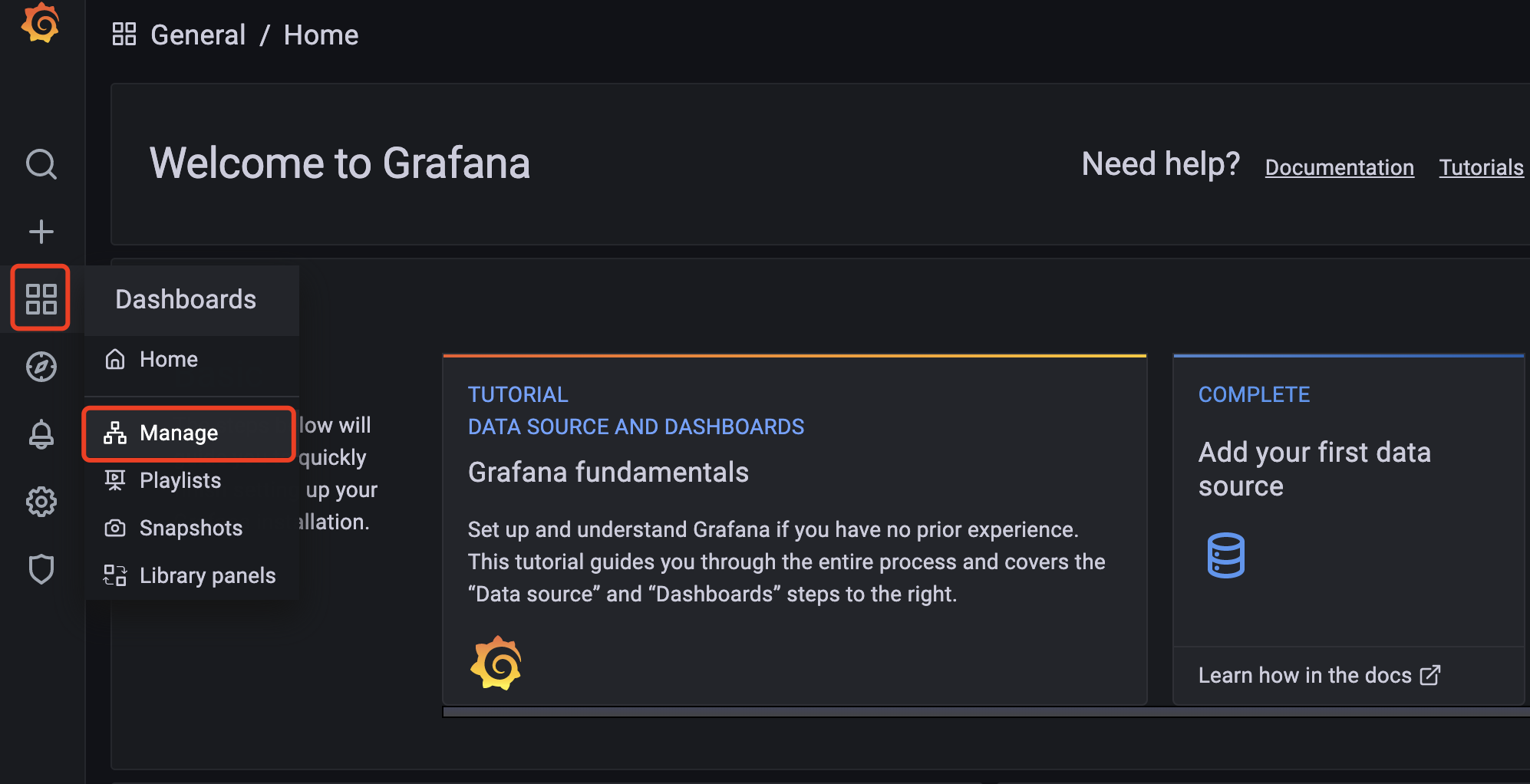Viewport: 1530px width, 784px height.
Task: Click the plus Create icon
Action: point(41,231)
